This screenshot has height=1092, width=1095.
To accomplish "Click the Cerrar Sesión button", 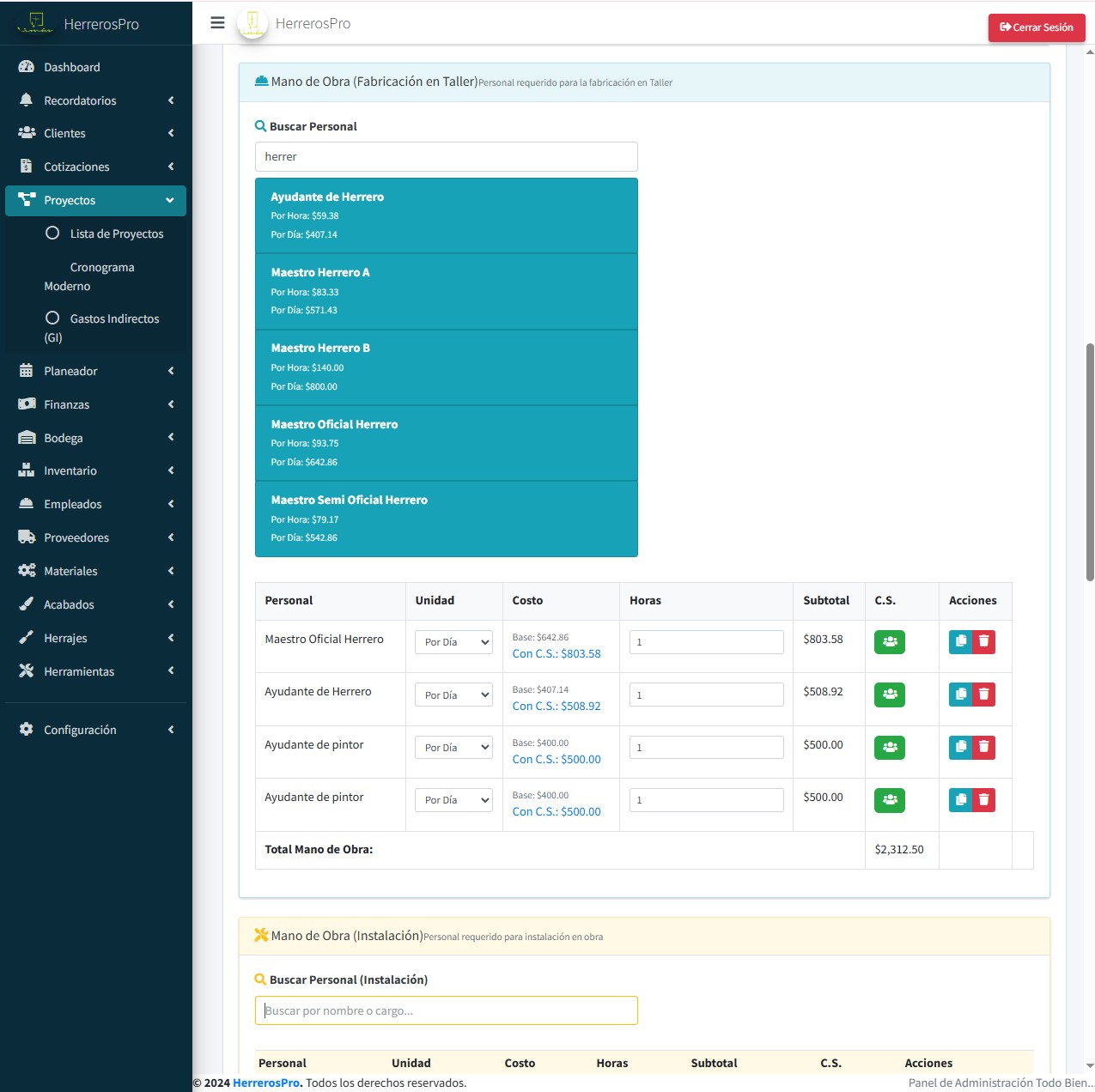I will (x=1036, y=27).
